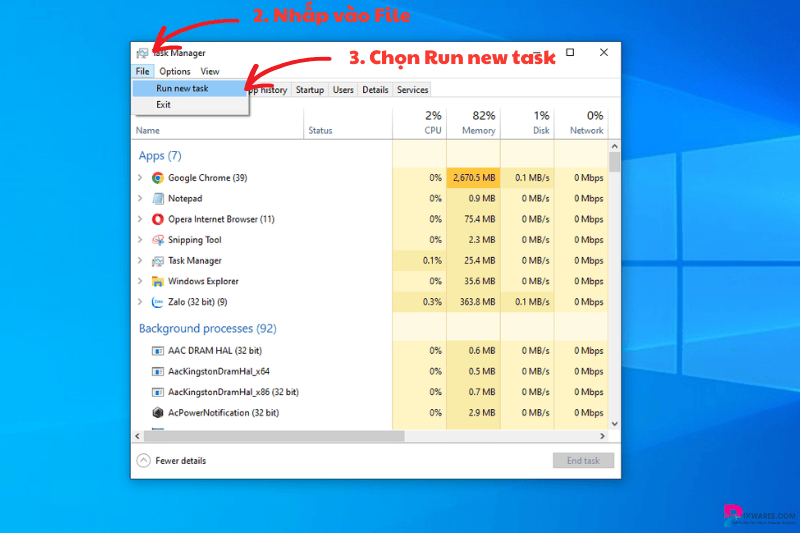
Task: Click the Opera Internet Browser icon
Action: click(158, 219)
